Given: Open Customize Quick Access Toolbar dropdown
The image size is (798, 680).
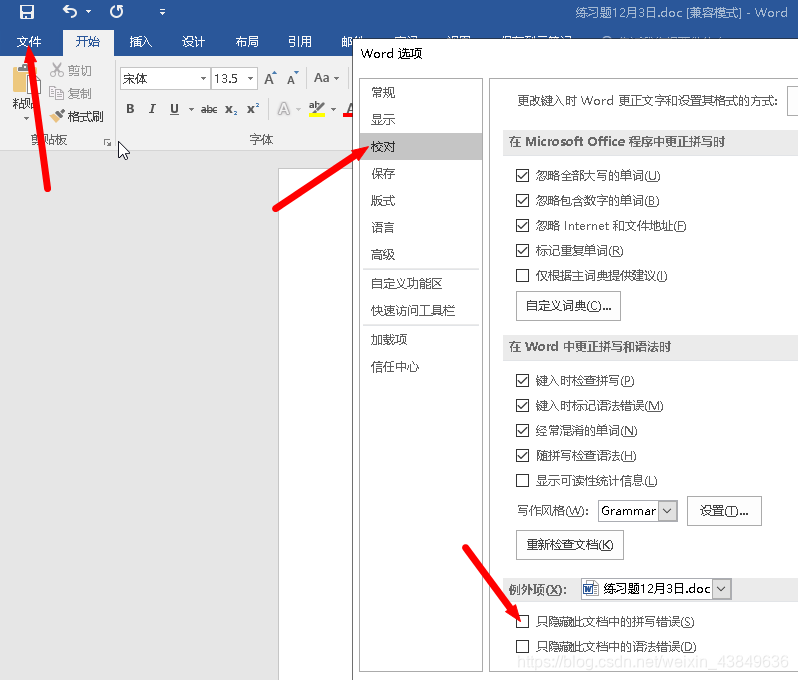Looking at the screenshot, I should tap(162, 12).
